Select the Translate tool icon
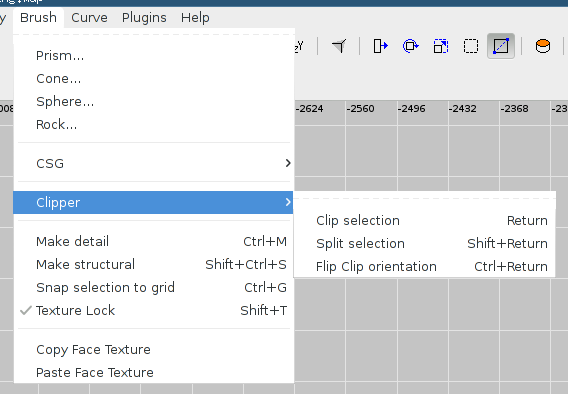The width and height of the screenshot is (568, 394). (381, 46)
